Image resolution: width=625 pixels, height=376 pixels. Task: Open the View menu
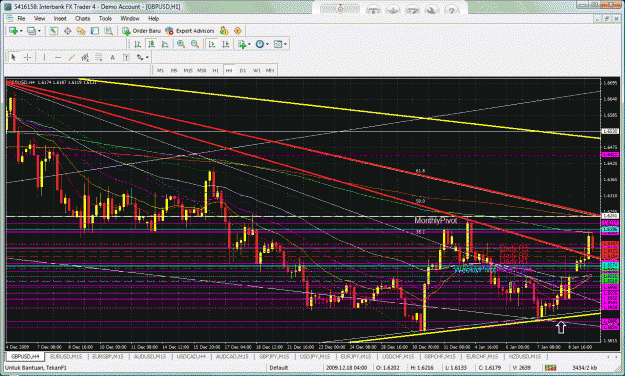pos(39,18)
